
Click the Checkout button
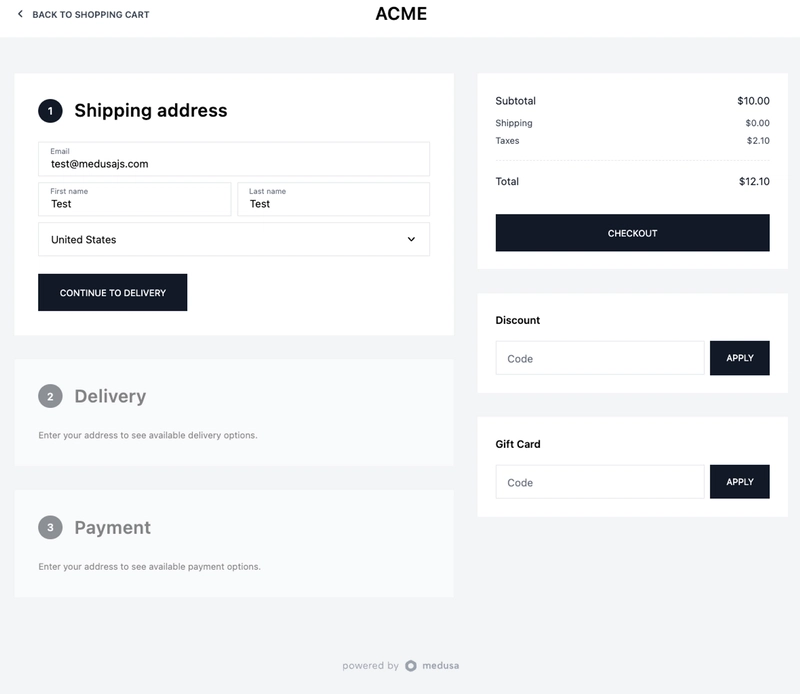point(632,233)
